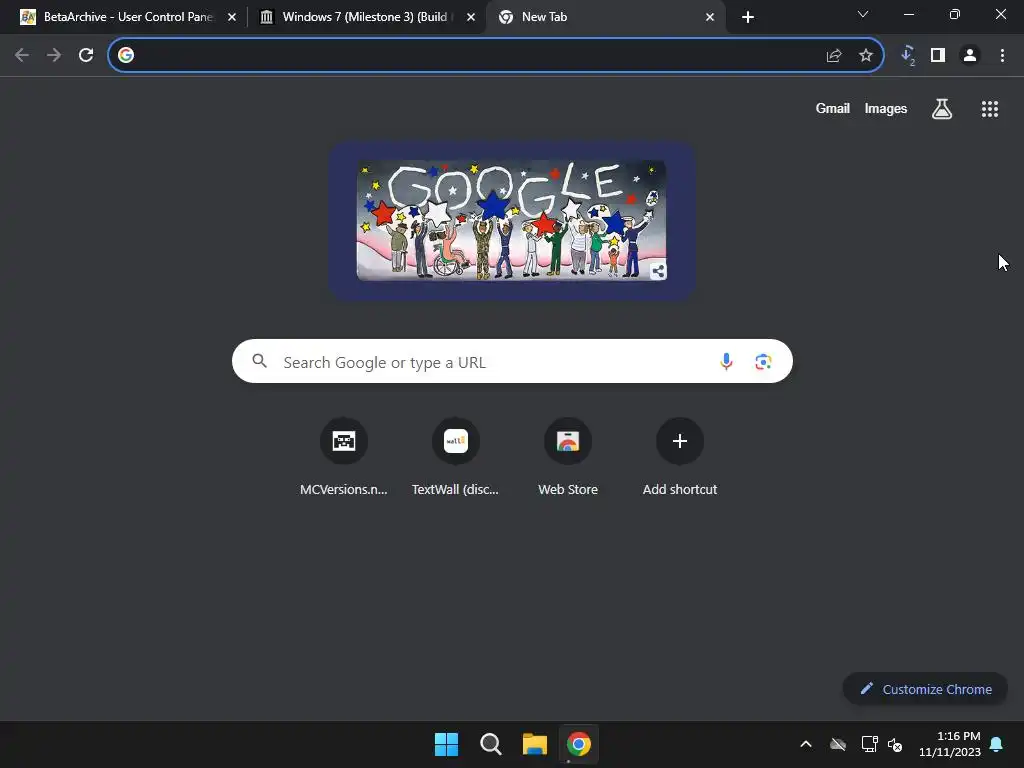Open the Google apps grid
The image size is (1024, 768).
pyautogui.click(x=990, y=109)
